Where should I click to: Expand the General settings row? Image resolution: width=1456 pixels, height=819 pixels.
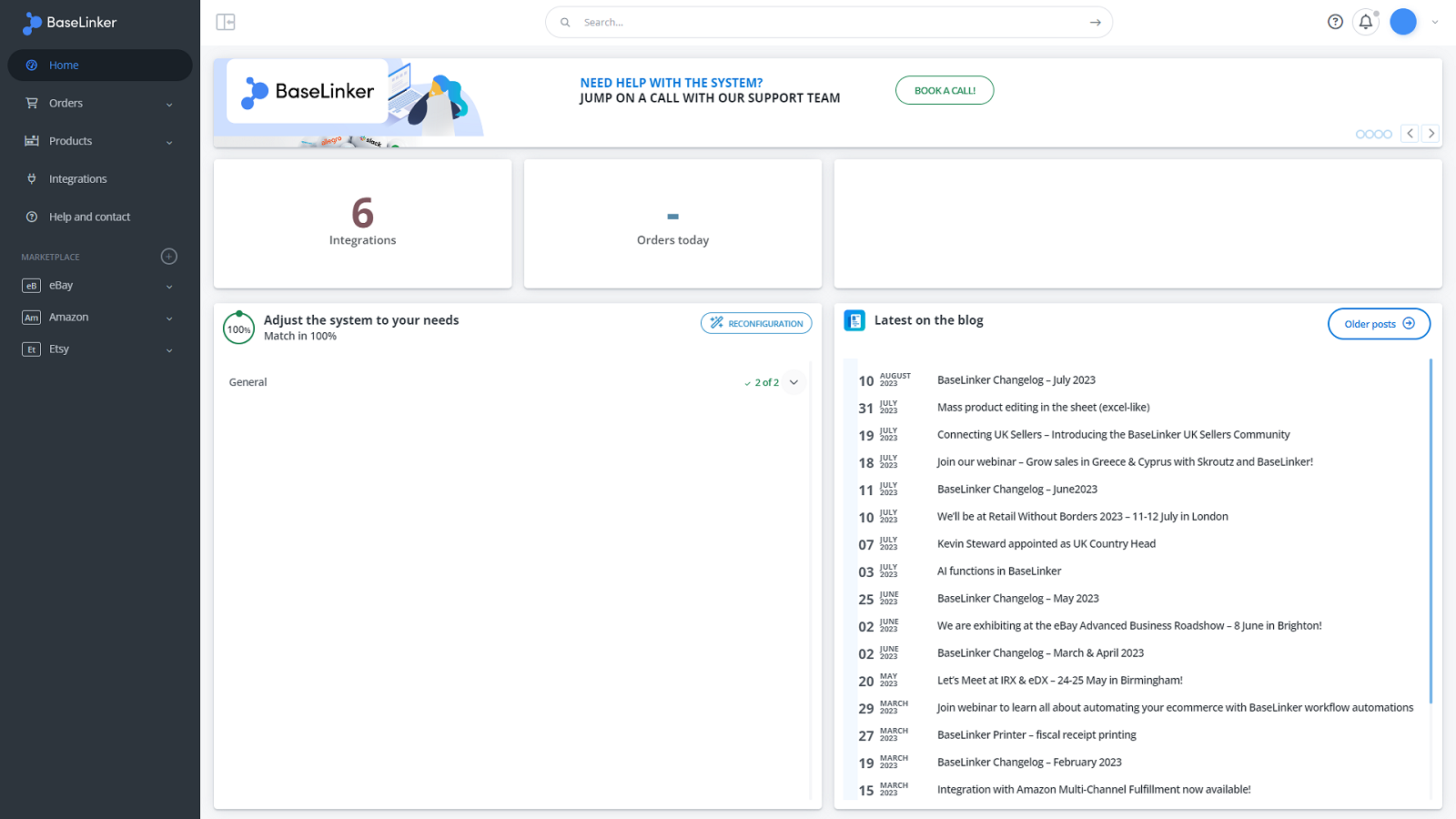pyautogui.click(x=794, y=382)
